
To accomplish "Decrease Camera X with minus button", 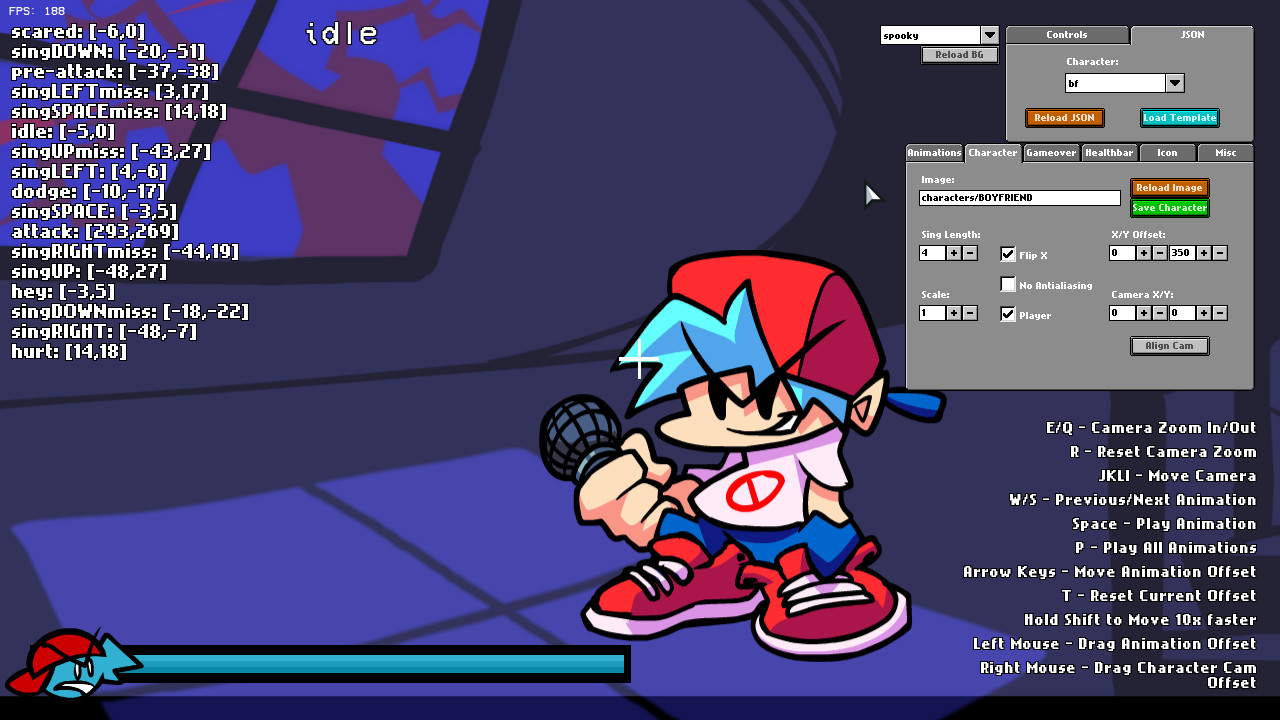I will click(x=1160, y=313).
